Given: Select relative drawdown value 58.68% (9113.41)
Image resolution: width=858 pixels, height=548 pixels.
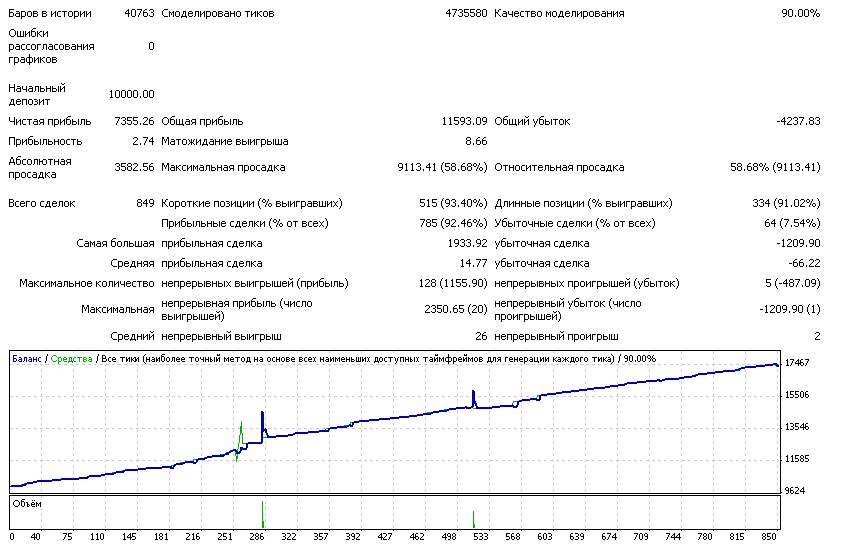Looking at the screenshot, I should click(x=775, y=167).
